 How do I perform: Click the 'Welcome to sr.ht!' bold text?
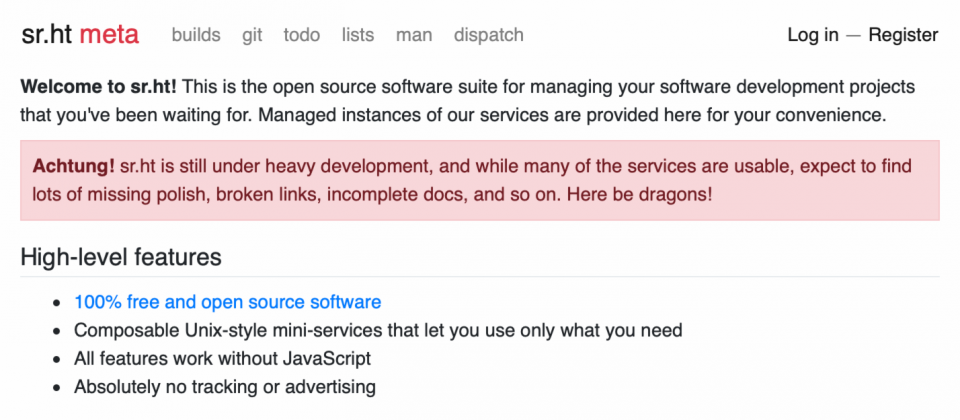pos(99,87)
